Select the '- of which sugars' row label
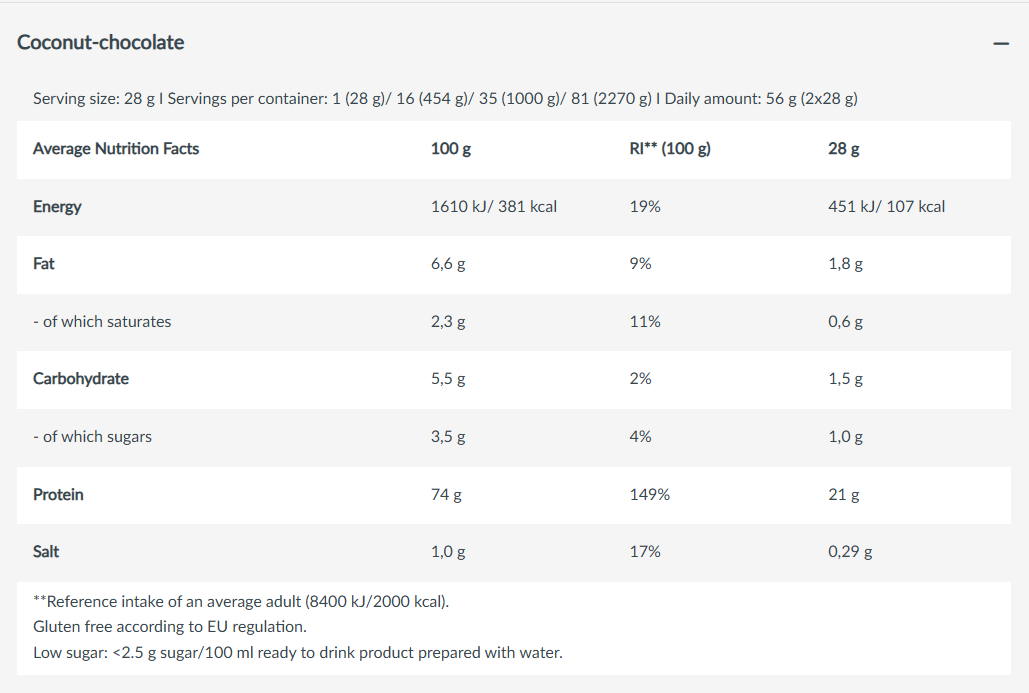The width and height of the screenshot is (1029, 693). pos(93,437)
